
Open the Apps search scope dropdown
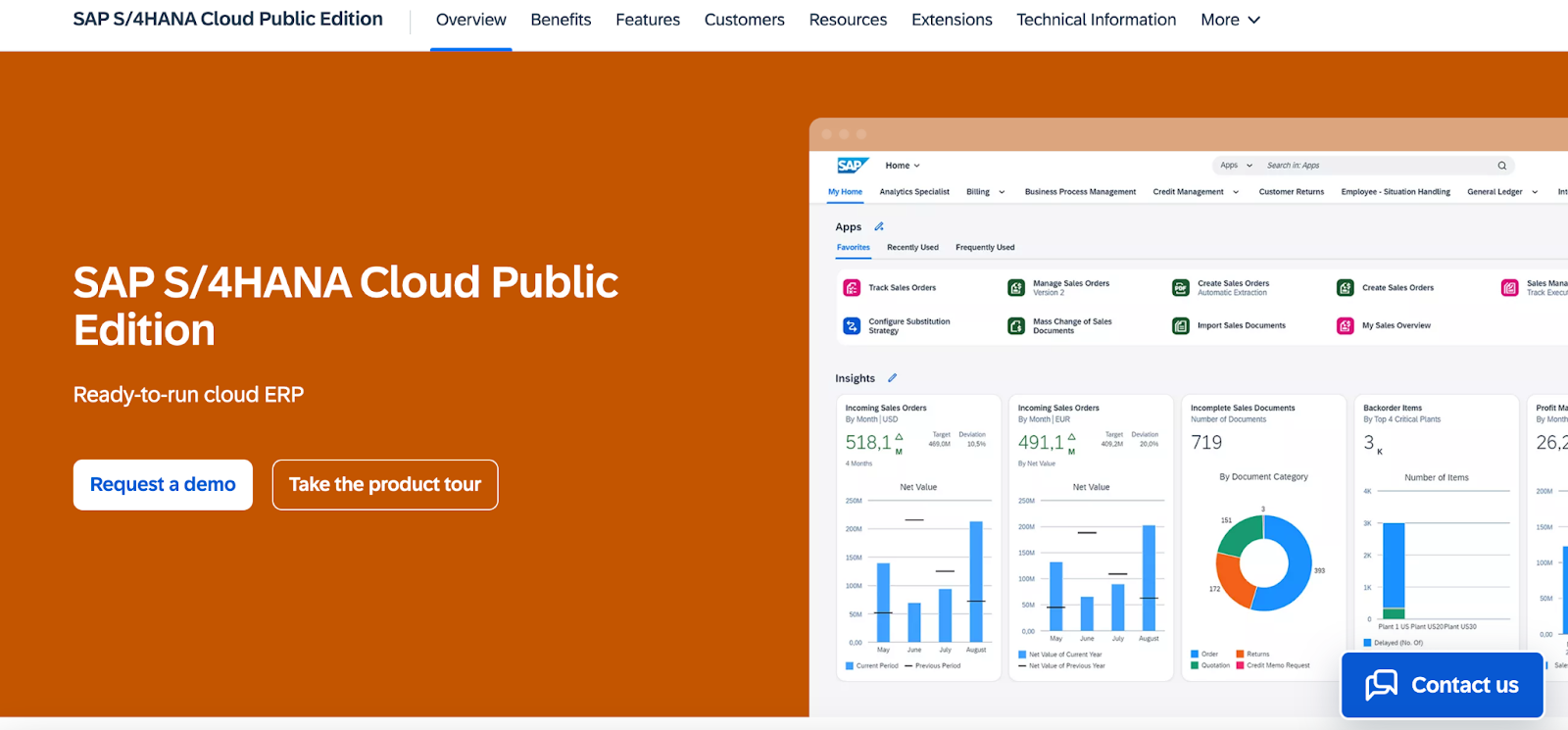[1236, 166]
